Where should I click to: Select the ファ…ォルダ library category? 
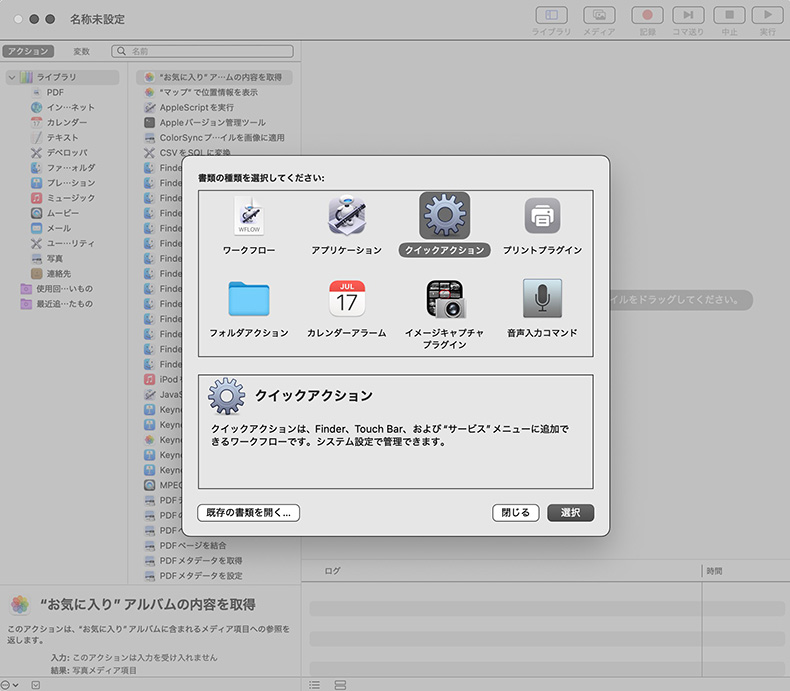pyautogui.click(x=63, y=168)
